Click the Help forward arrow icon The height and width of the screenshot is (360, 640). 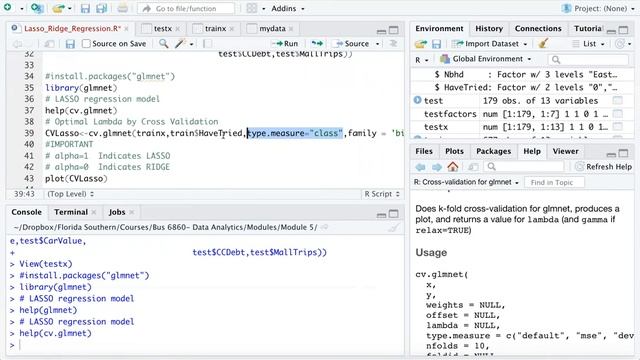(x=437, y=167)
